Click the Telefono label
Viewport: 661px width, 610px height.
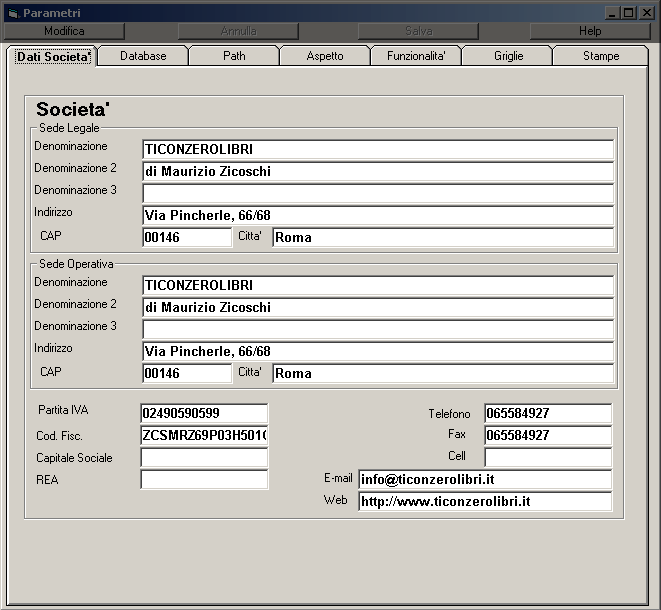[449, 414]
